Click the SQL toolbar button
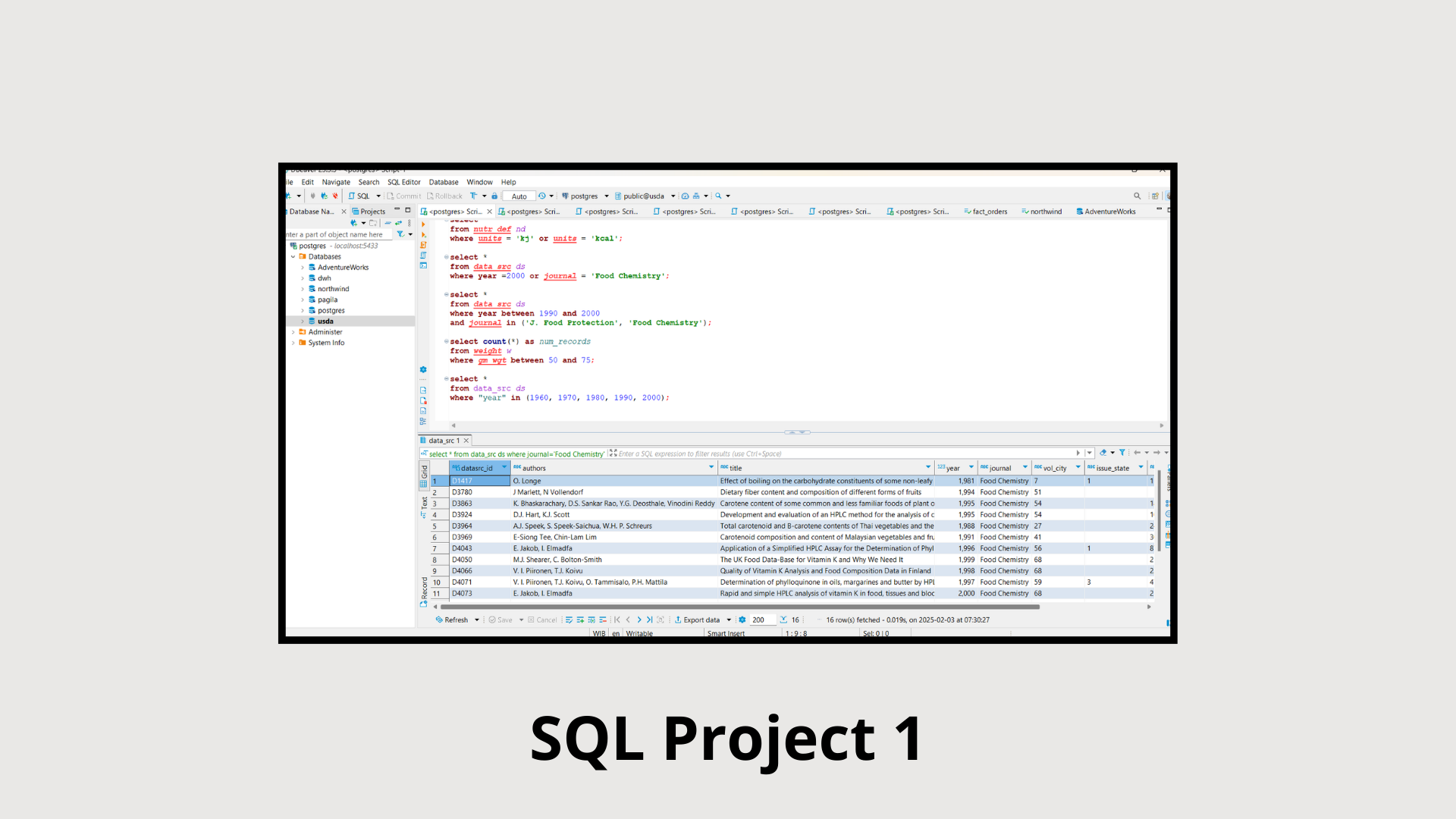Viewport: 1456px width, 819px height. 359,196
